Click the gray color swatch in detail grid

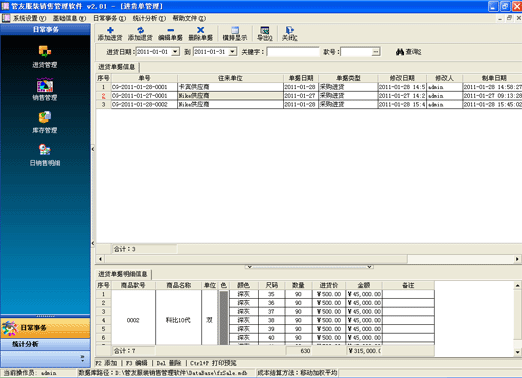point(224,318)
